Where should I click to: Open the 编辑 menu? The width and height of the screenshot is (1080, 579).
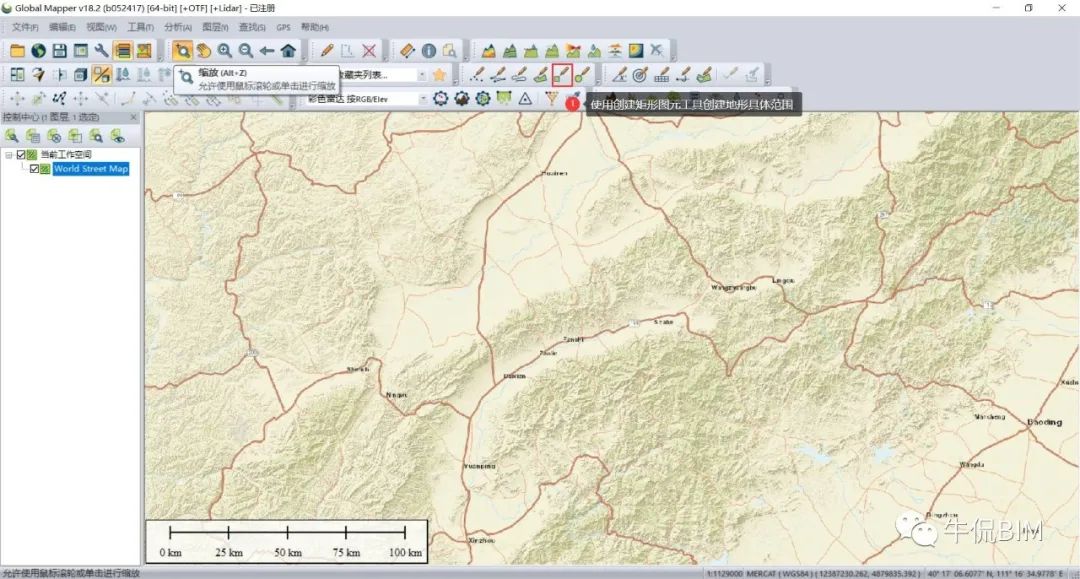pyautogui.click(x=62, y=27)
